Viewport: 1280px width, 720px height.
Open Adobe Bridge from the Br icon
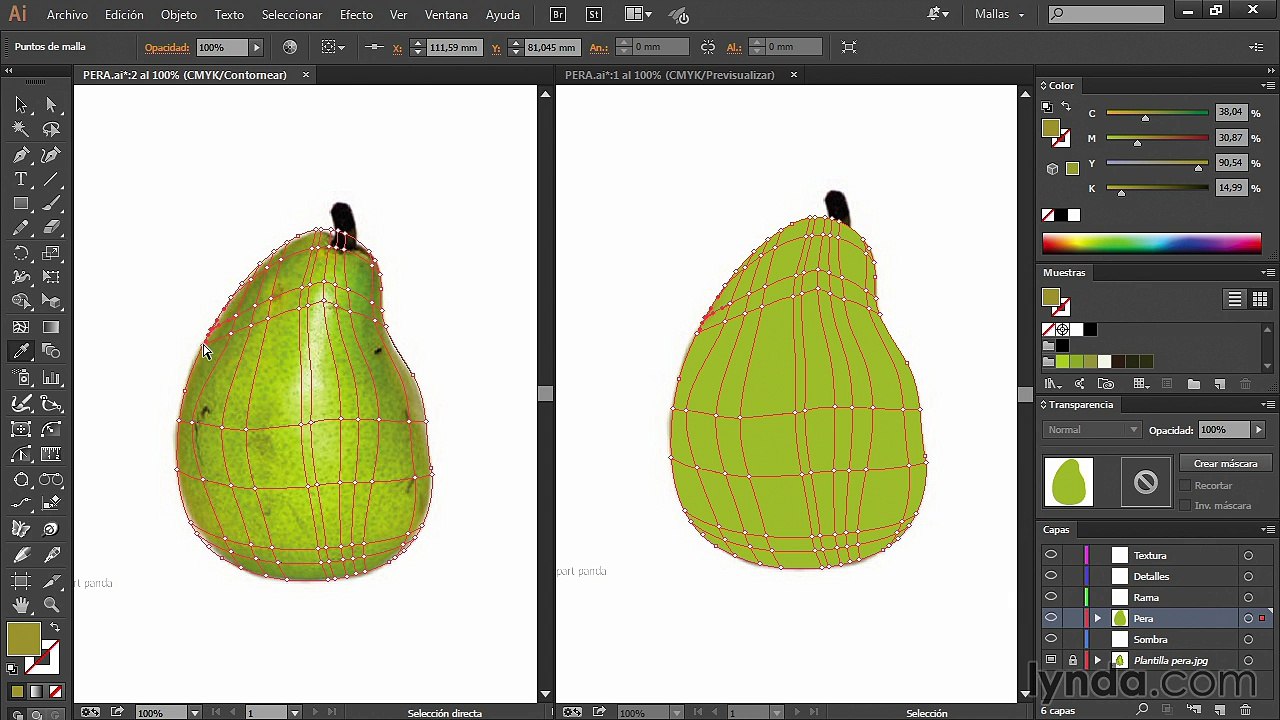pyautogui.click(x=557, y=15)
